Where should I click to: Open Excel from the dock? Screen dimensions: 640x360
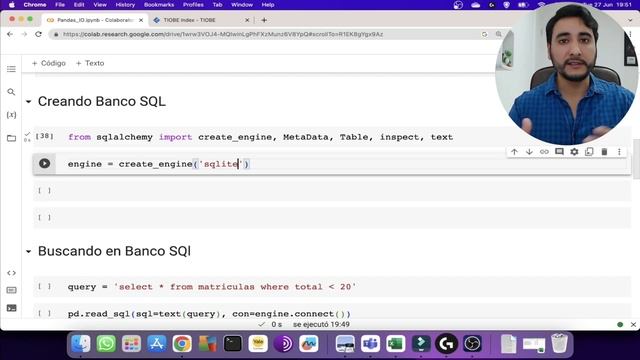point(396,344)
